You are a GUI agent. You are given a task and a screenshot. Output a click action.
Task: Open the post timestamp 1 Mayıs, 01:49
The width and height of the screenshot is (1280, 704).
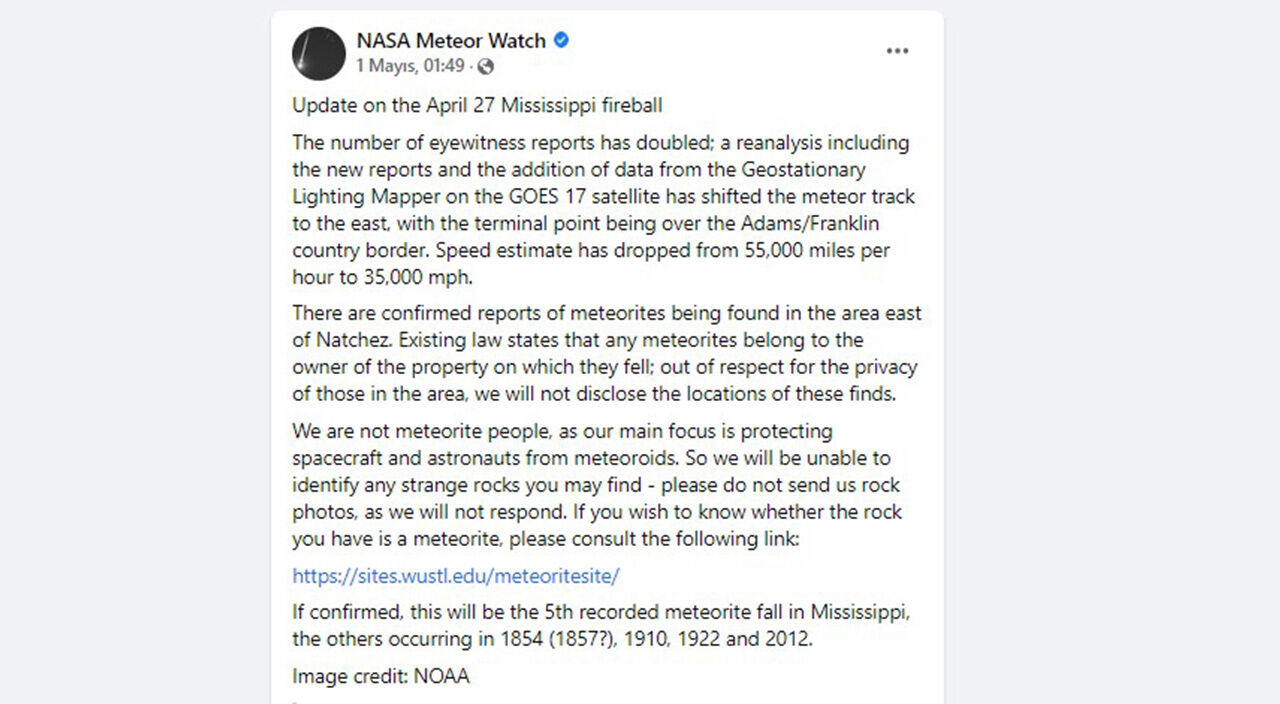[410, 67]
